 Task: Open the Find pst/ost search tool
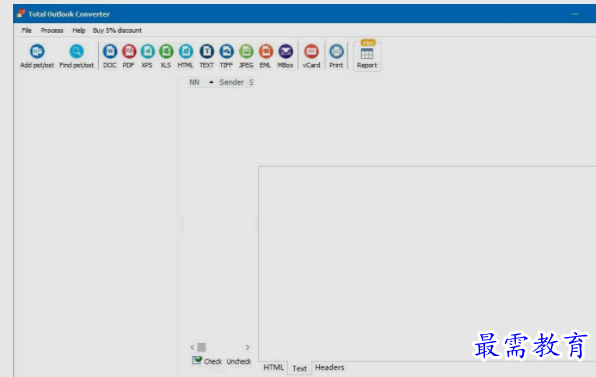[x=76, y=56]
